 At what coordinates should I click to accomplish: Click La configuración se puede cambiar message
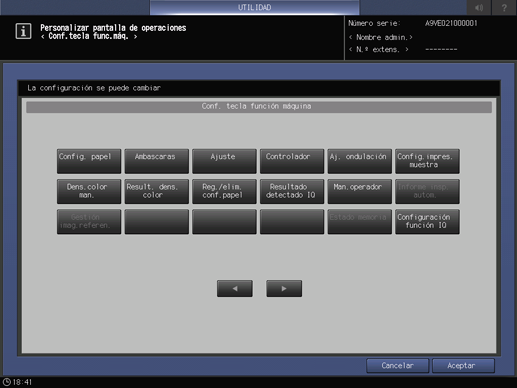point(94,88)
